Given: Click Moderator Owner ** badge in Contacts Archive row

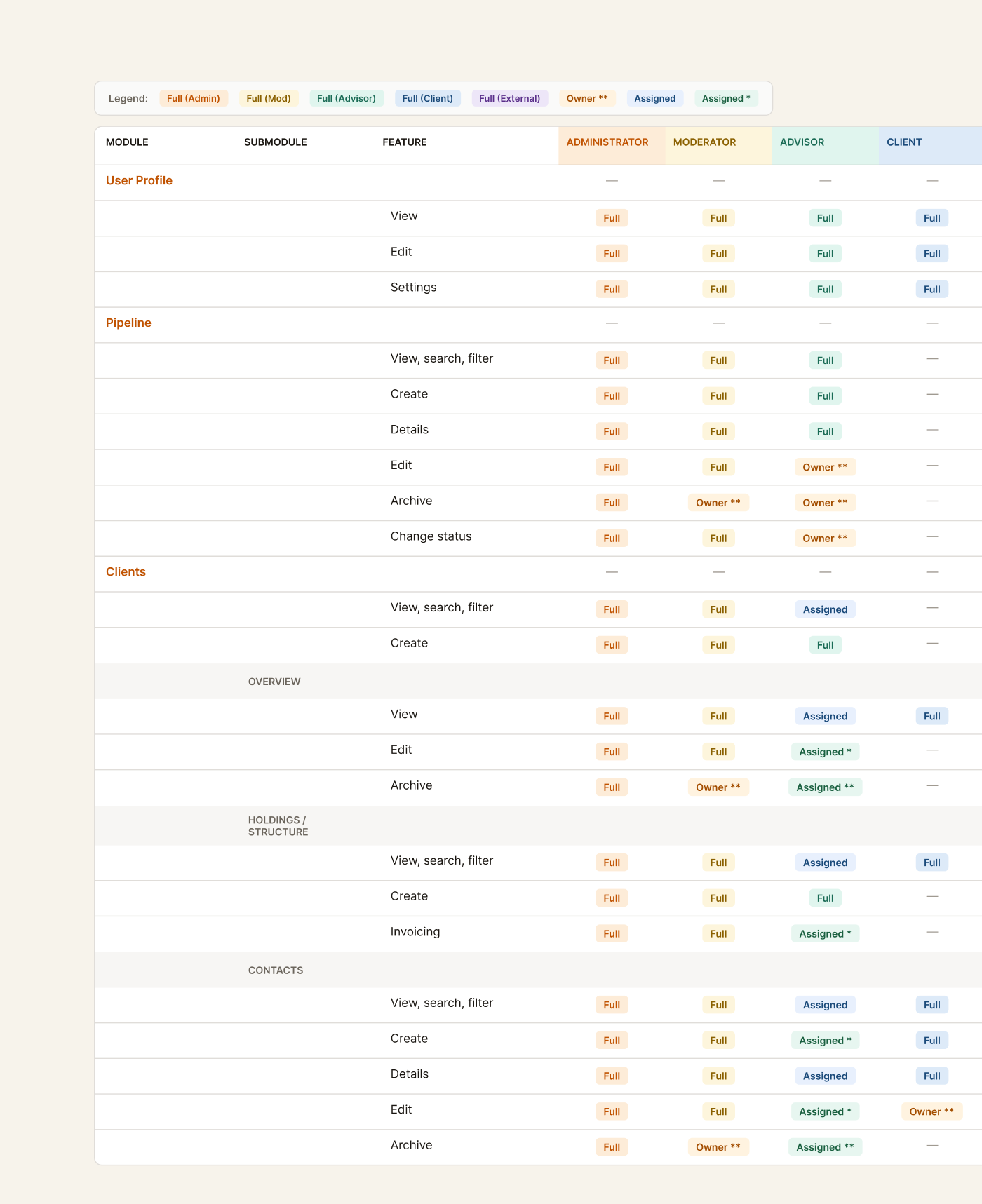Looking at the screenshot, I should [x=718, y=1147].
